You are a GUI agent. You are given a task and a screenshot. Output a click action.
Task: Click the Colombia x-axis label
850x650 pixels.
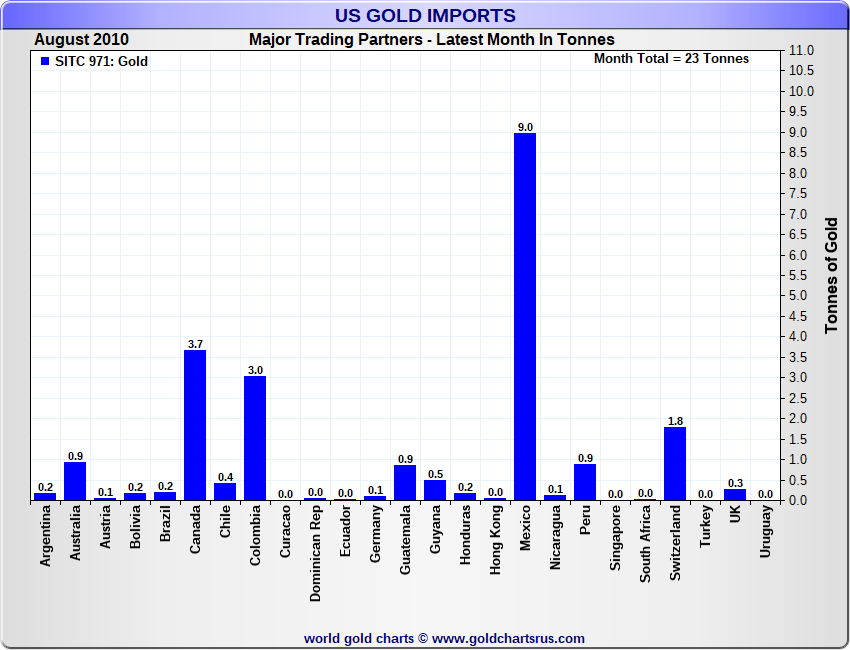pos(255,535)
